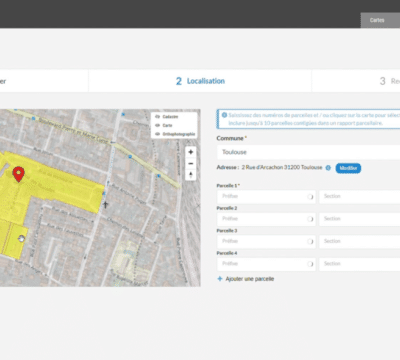
Task: Click the church cross symbol on map
Action: 106,204
